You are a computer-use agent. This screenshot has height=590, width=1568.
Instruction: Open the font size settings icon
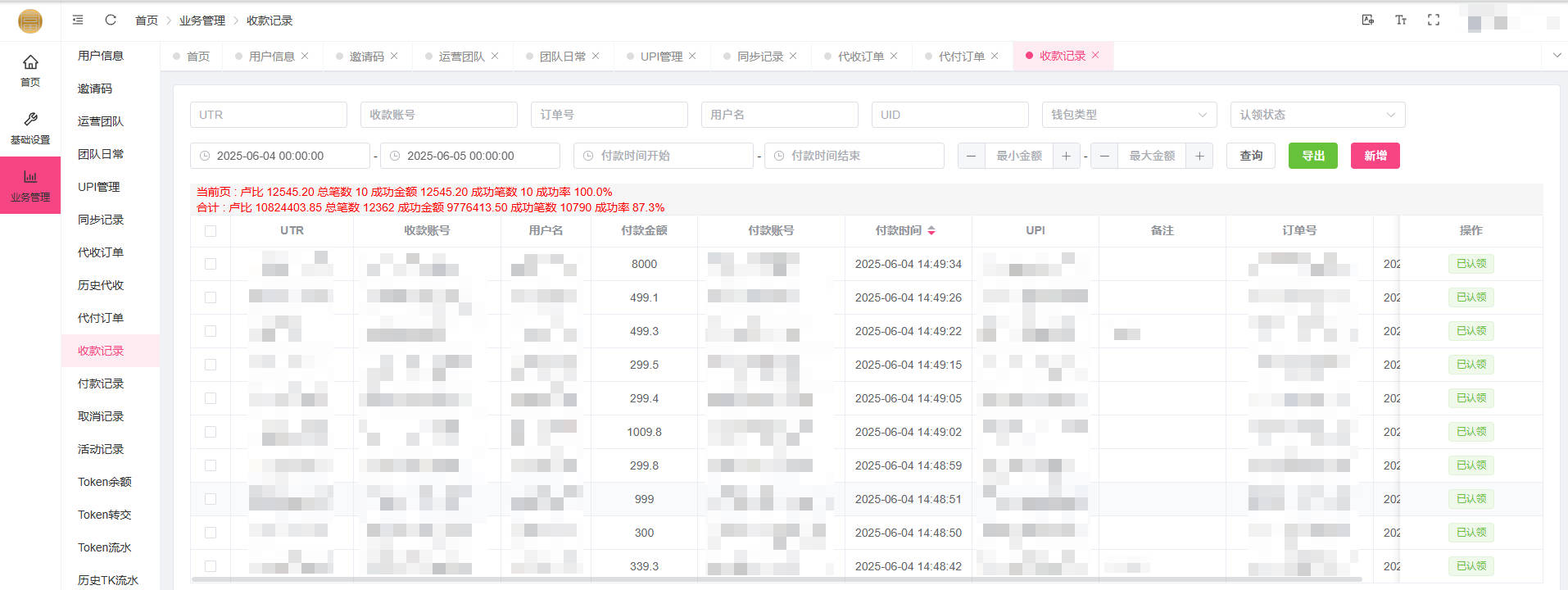click(1400, 20)
